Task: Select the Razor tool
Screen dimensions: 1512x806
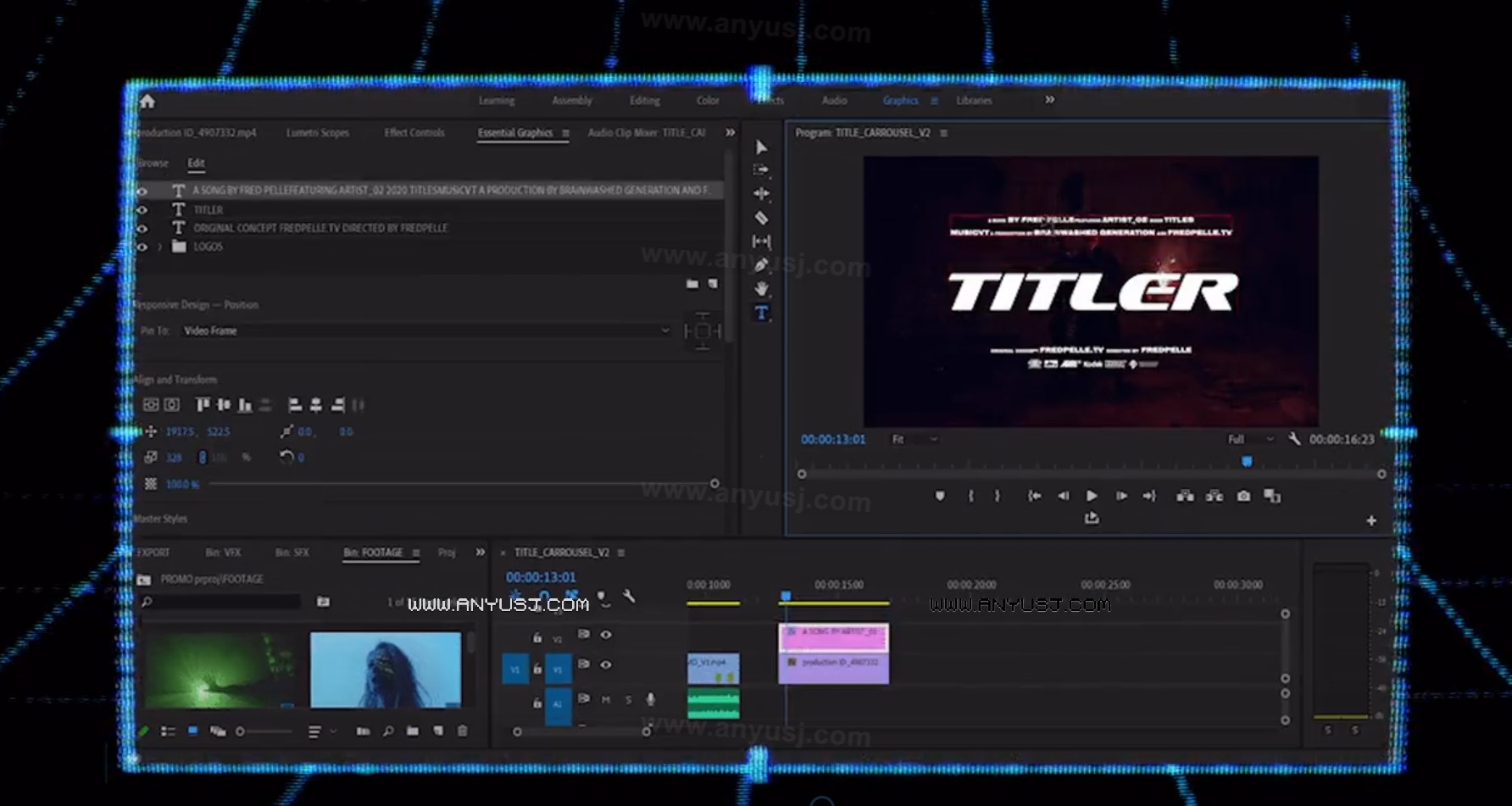Action: tap(761, 218)
